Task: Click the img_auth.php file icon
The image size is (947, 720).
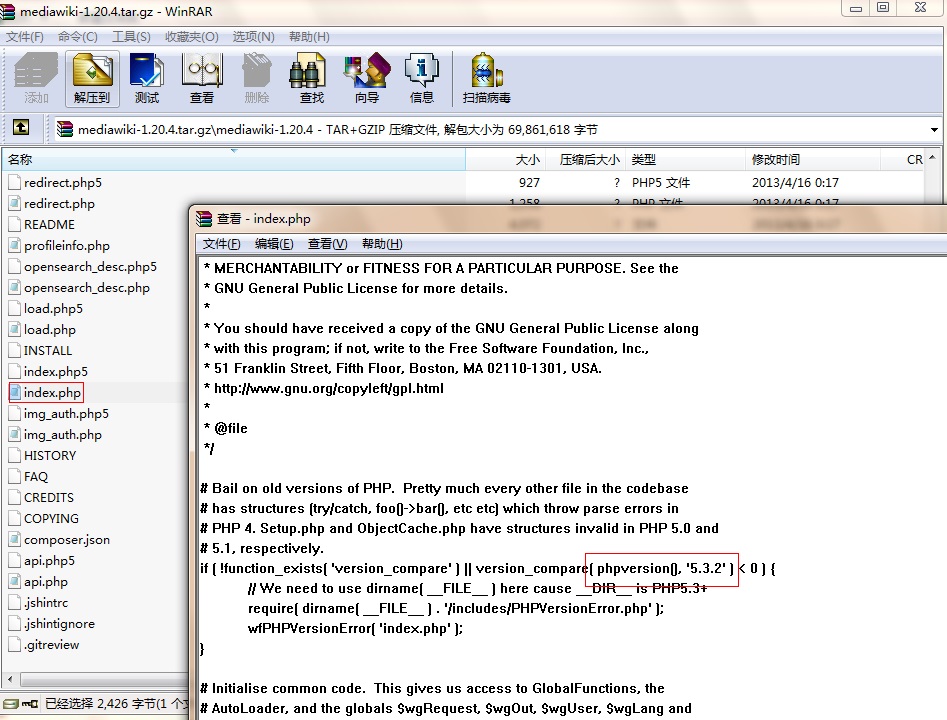Action: click(x=14, y=434)
